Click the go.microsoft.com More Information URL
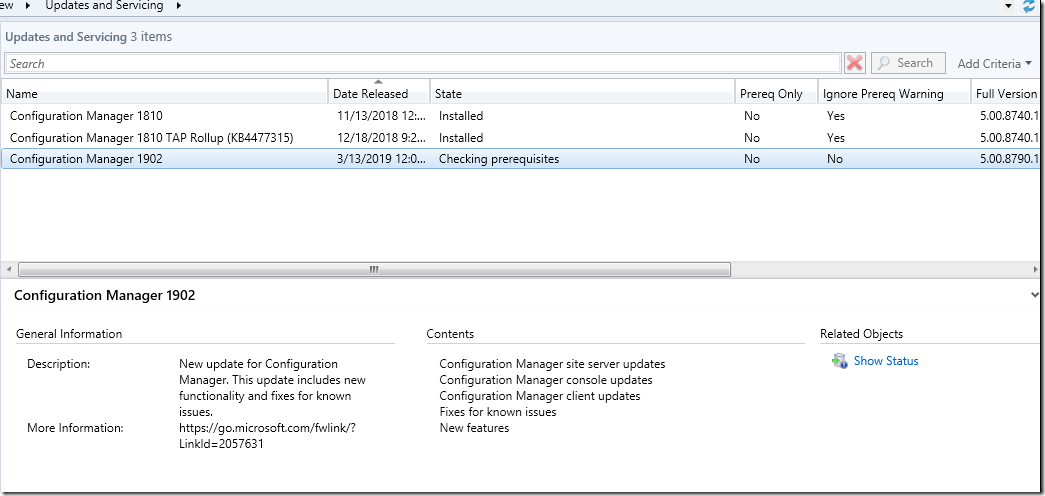Screen dimensions: 1045x496 pos(267,435)
